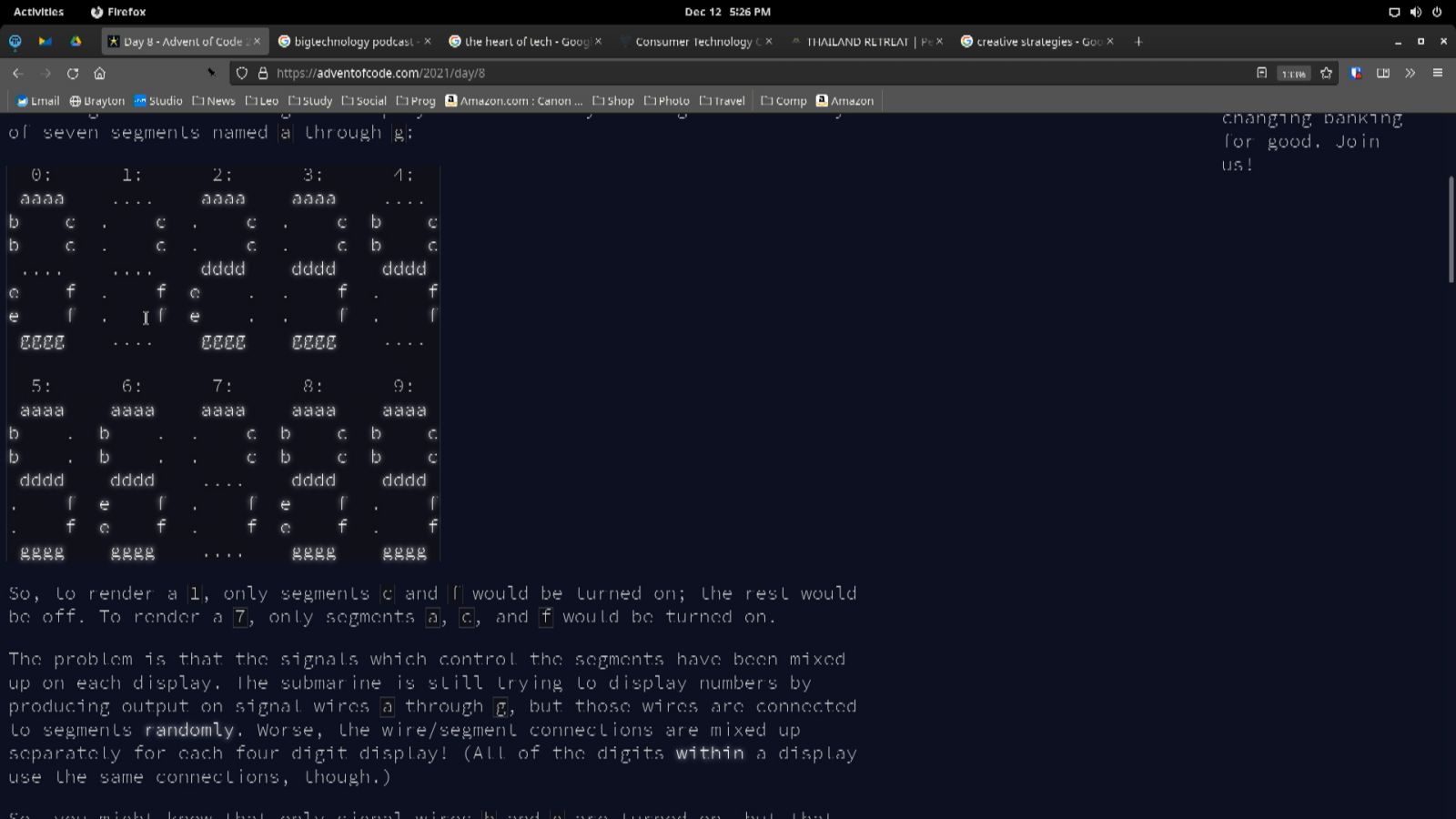
Task: Click the Home icon in the toolbar
Action: [98, 74]
